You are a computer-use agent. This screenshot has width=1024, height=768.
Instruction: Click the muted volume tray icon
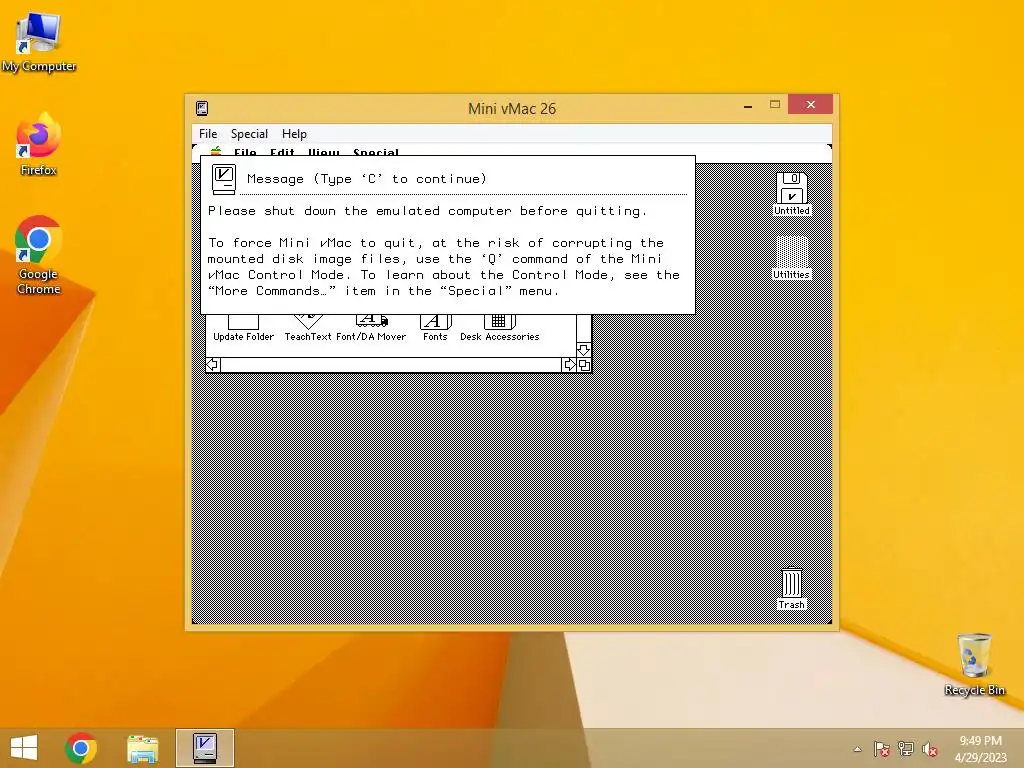coord(930,749)
